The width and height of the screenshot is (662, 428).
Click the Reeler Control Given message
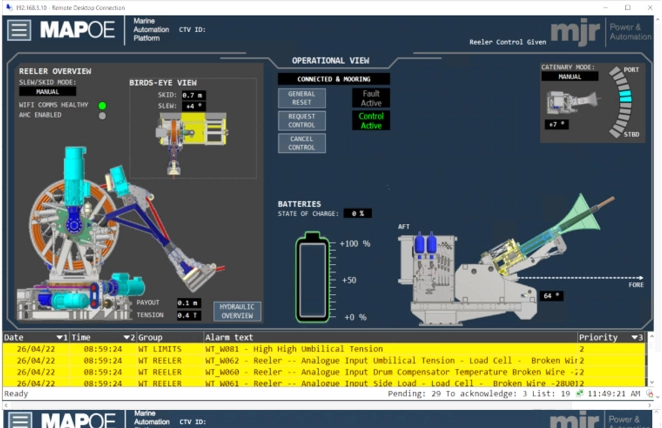click(x=507, y=42)
